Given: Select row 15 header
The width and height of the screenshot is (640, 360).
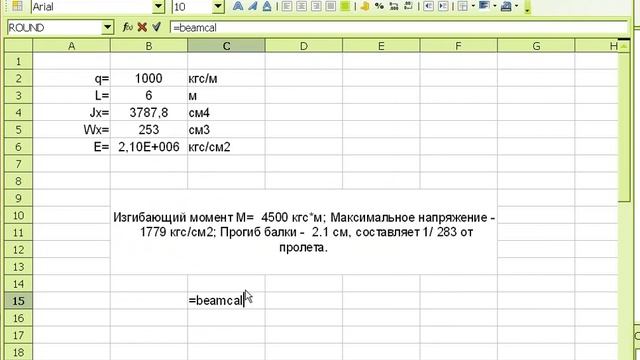Looking at the screenshot, I should coord(18,301).
